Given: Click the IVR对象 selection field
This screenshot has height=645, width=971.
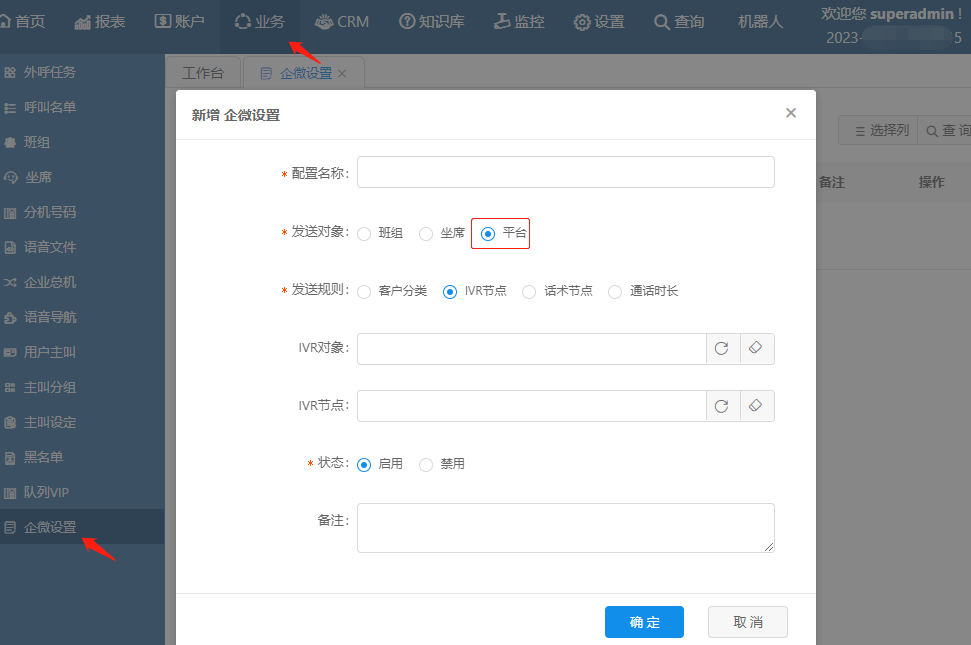Looking at the screenshot, I should coord(531,349).
